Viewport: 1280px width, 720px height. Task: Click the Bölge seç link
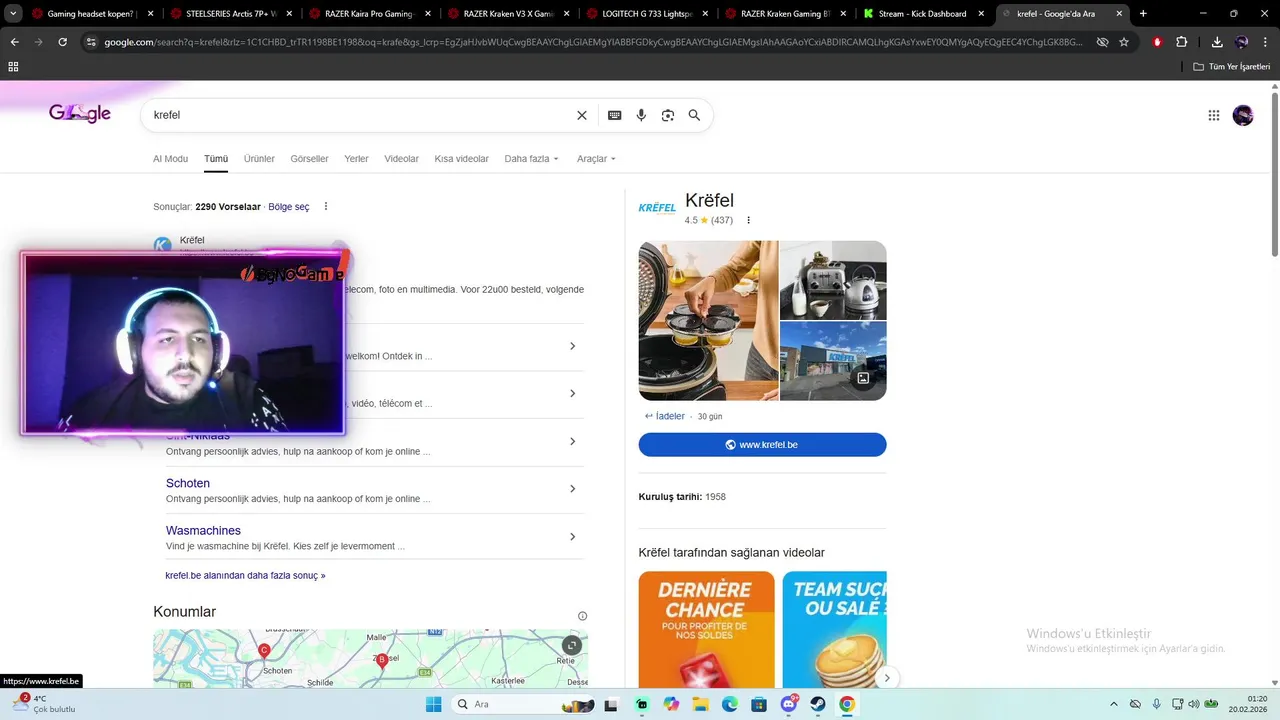pos(289,207)
